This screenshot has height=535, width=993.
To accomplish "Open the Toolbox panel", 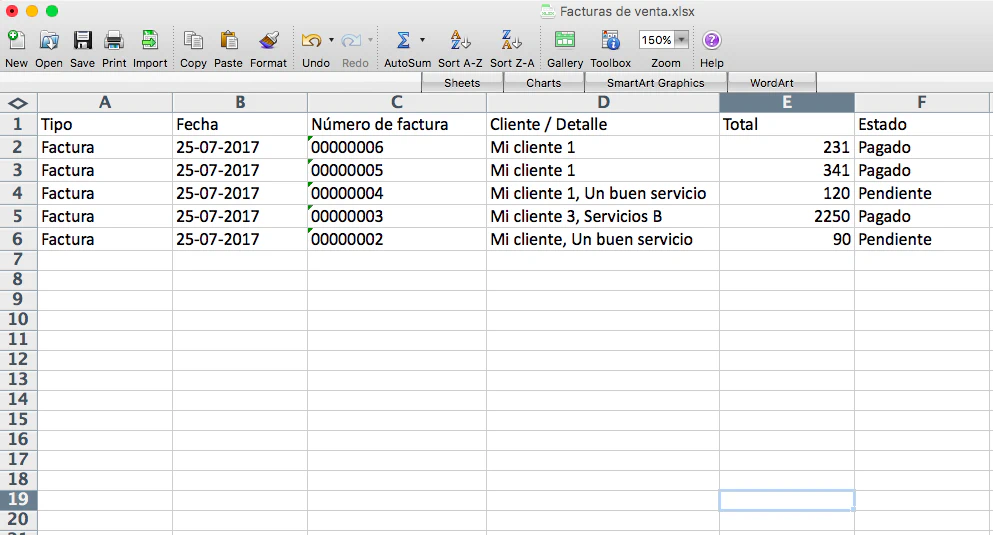I will [x=610, y=41].
